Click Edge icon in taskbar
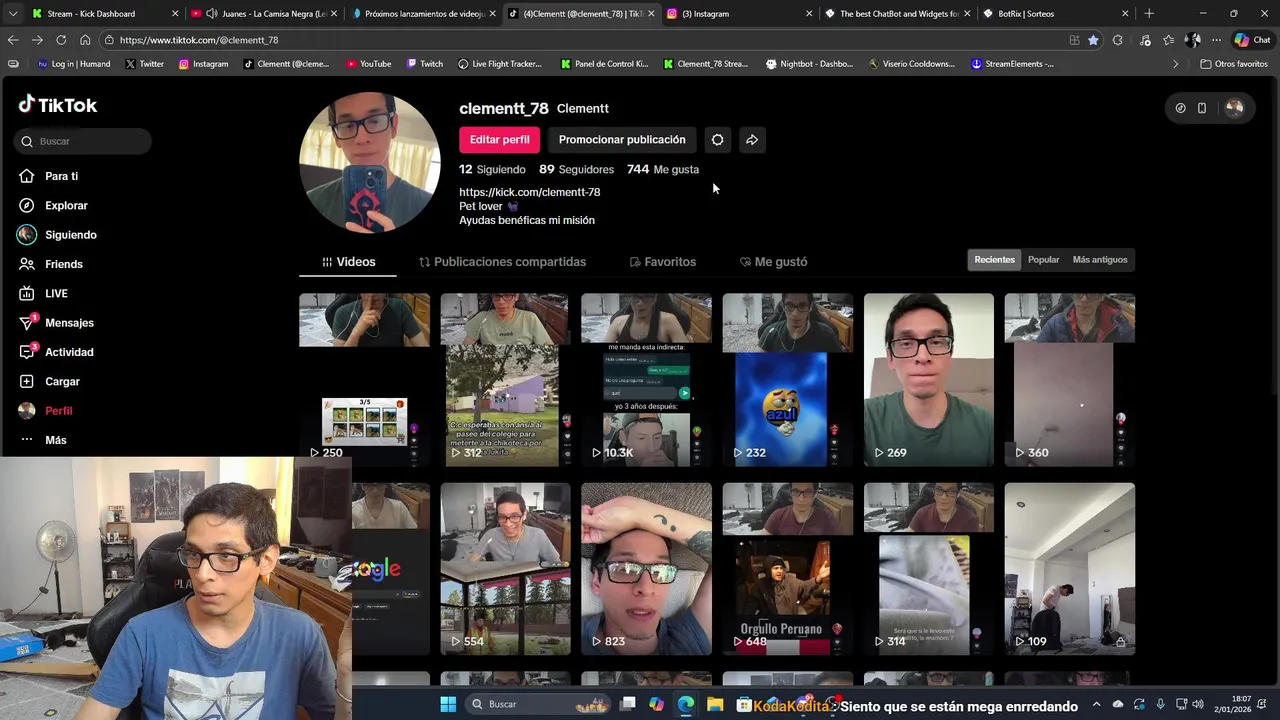Image resolution: width=1280 pixels, height=720 pixels. [685, 704]
